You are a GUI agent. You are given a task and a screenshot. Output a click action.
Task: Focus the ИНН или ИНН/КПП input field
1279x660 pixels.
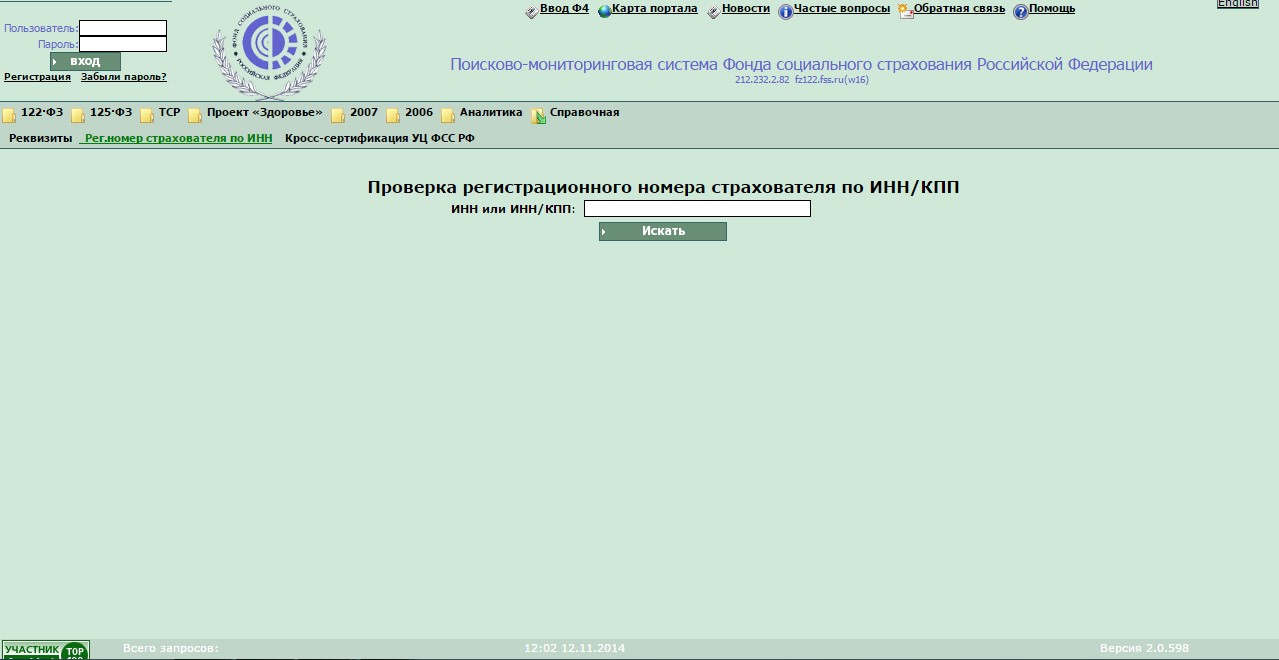[x=697, y=209]
